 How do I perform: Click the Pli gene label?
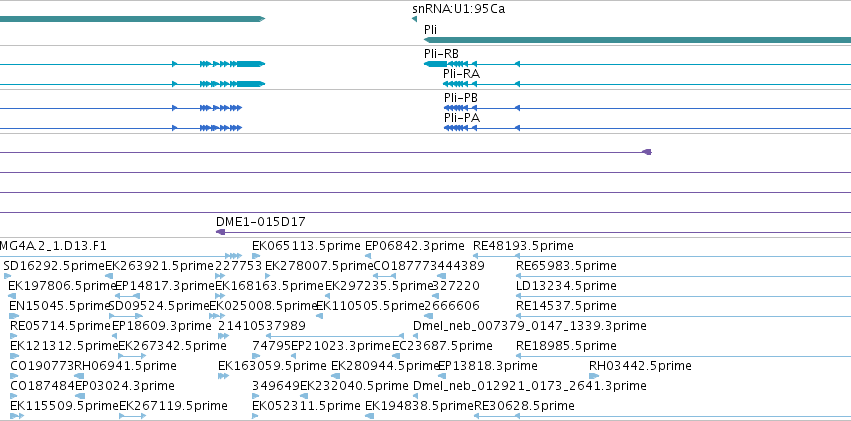pyautogui.click(x=430, y=30)
